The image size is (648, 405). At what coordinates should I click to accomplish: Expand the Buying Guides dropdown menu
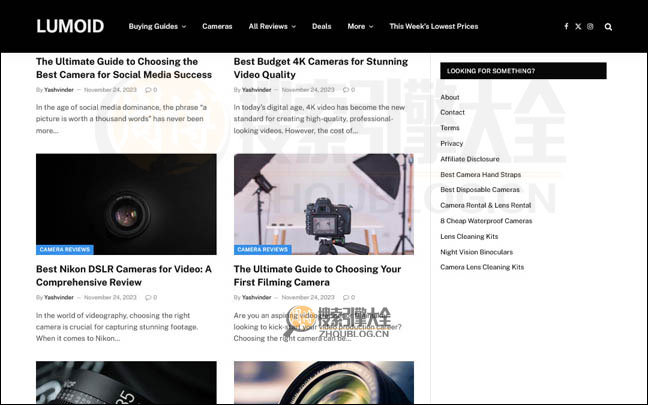pyautogui.click(x=157, y=26)
